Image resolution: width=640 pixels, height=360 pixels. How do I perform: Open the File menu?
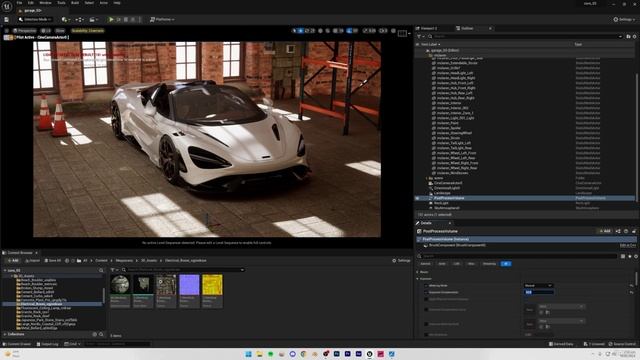coord(19,2)
